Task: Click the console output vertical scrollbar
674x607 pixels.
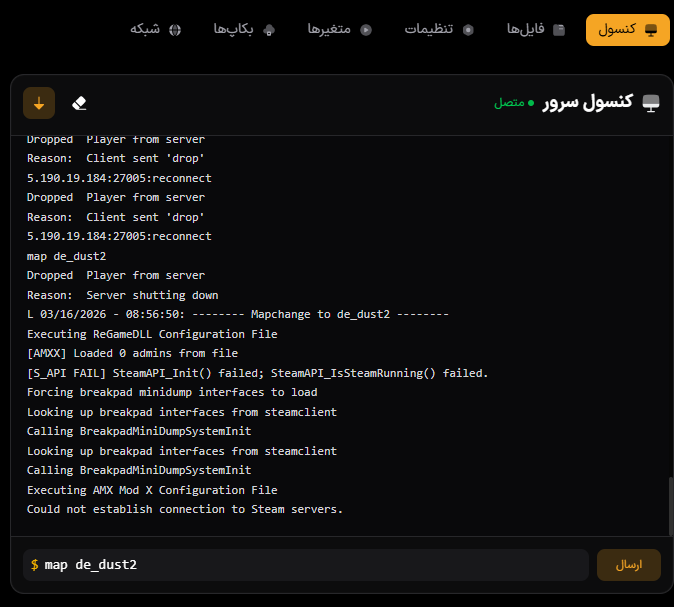Action: point(671,507)
